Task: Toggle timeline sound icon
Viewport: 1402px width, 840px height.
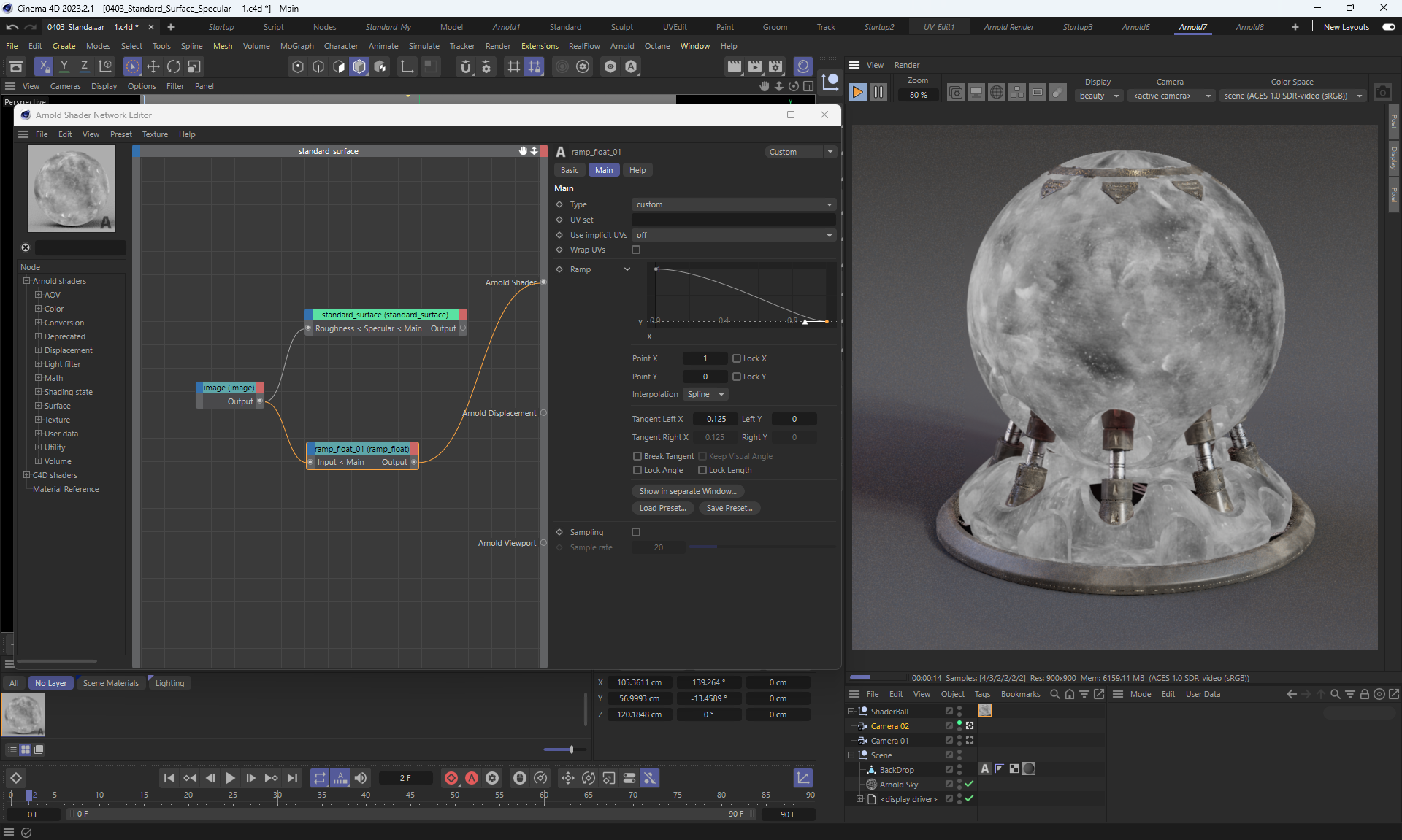Action: coord(361,778)
